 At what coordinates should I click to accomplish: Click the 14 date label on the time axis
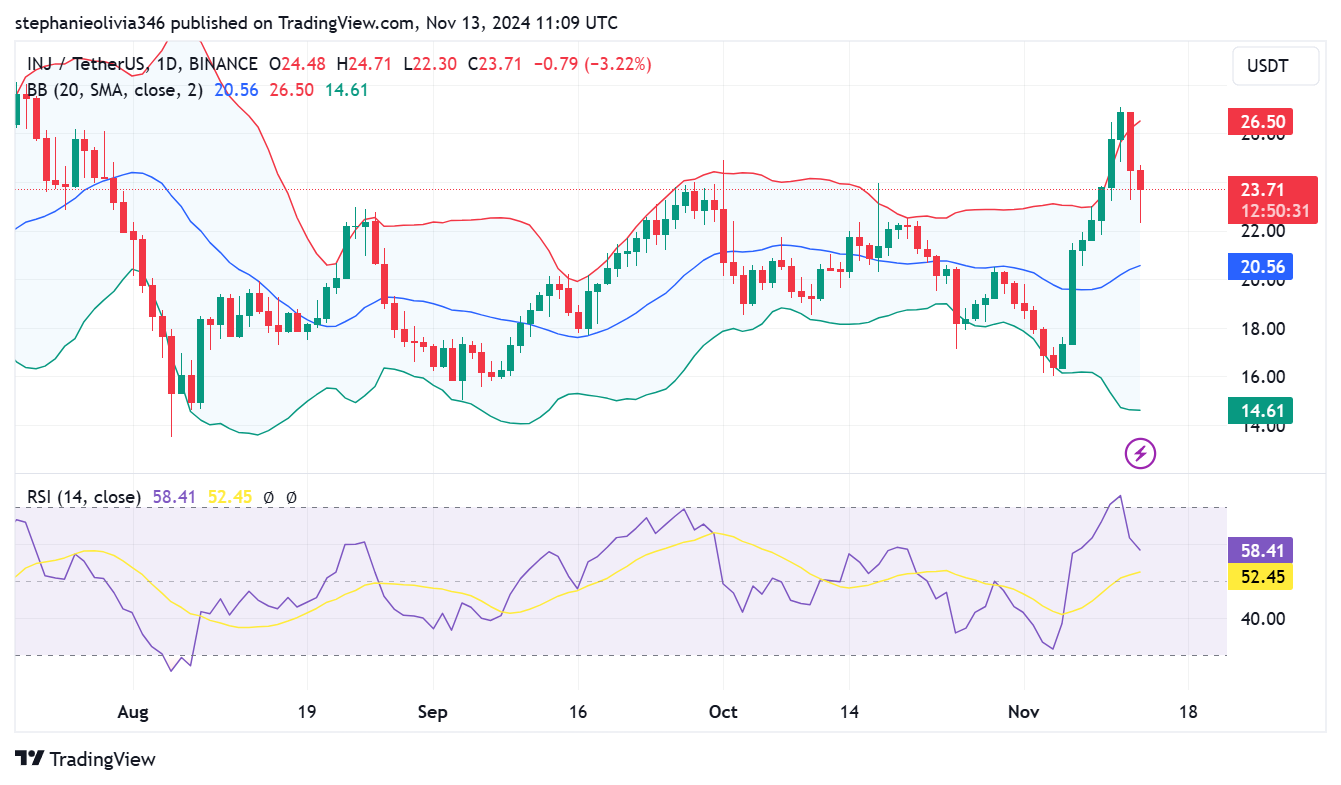[x=848, y=712]
